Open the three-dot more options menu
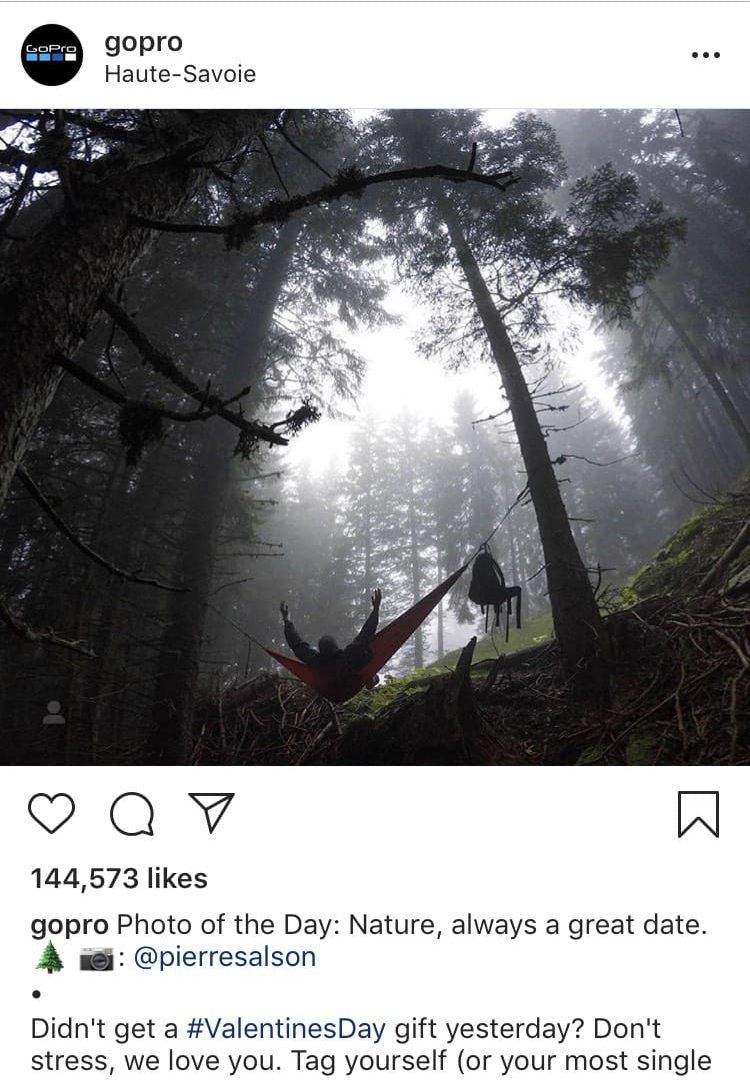Viewport: 750px width, 1080px height. [706, 55]
